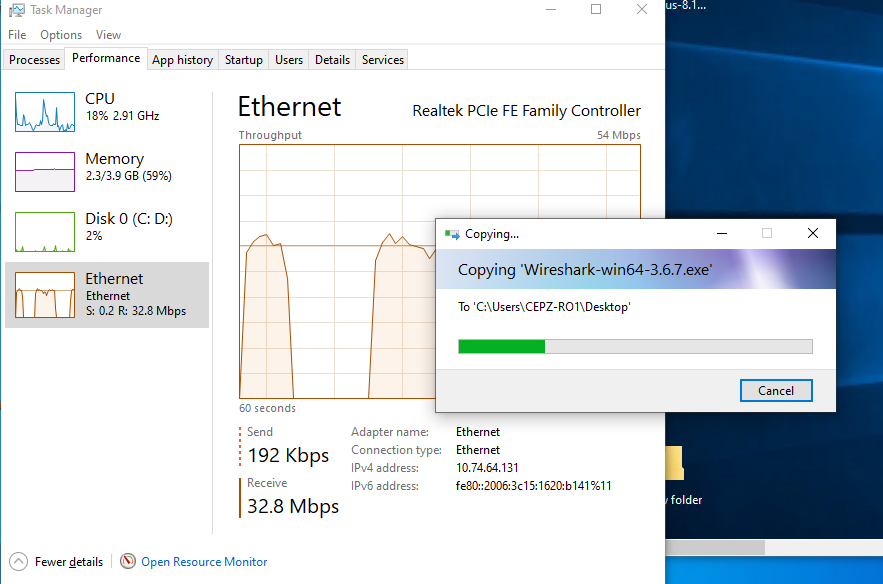883x584 pixels.
Task: Maximize the Task Manager window
Action: 596,10
